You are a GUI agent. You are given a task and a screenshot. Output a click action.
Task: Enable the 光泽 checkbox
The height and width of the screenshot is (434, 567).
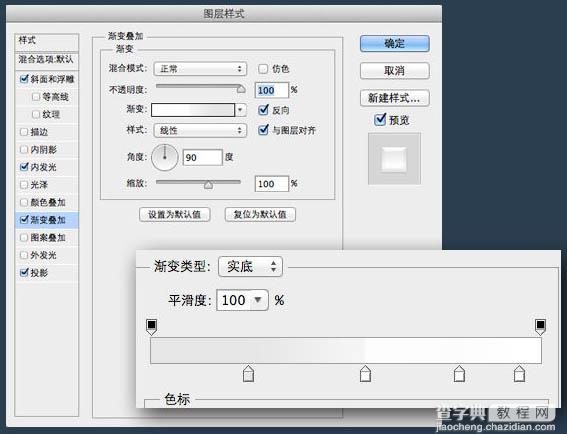24,184
